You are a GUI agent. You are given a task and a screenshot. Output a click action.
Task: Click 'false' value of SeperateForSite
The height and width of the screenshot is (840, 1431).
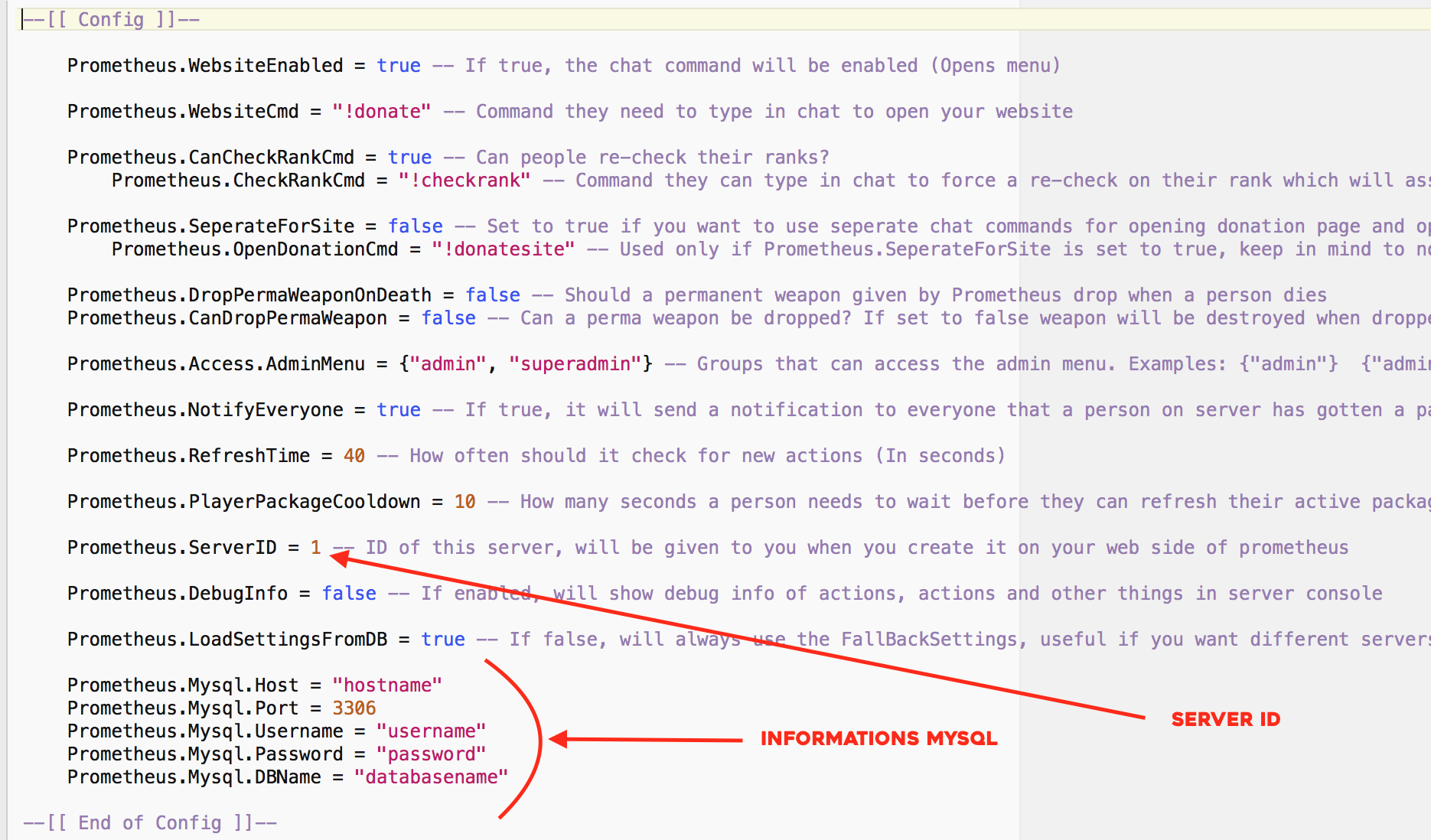[x=415, y=226]
